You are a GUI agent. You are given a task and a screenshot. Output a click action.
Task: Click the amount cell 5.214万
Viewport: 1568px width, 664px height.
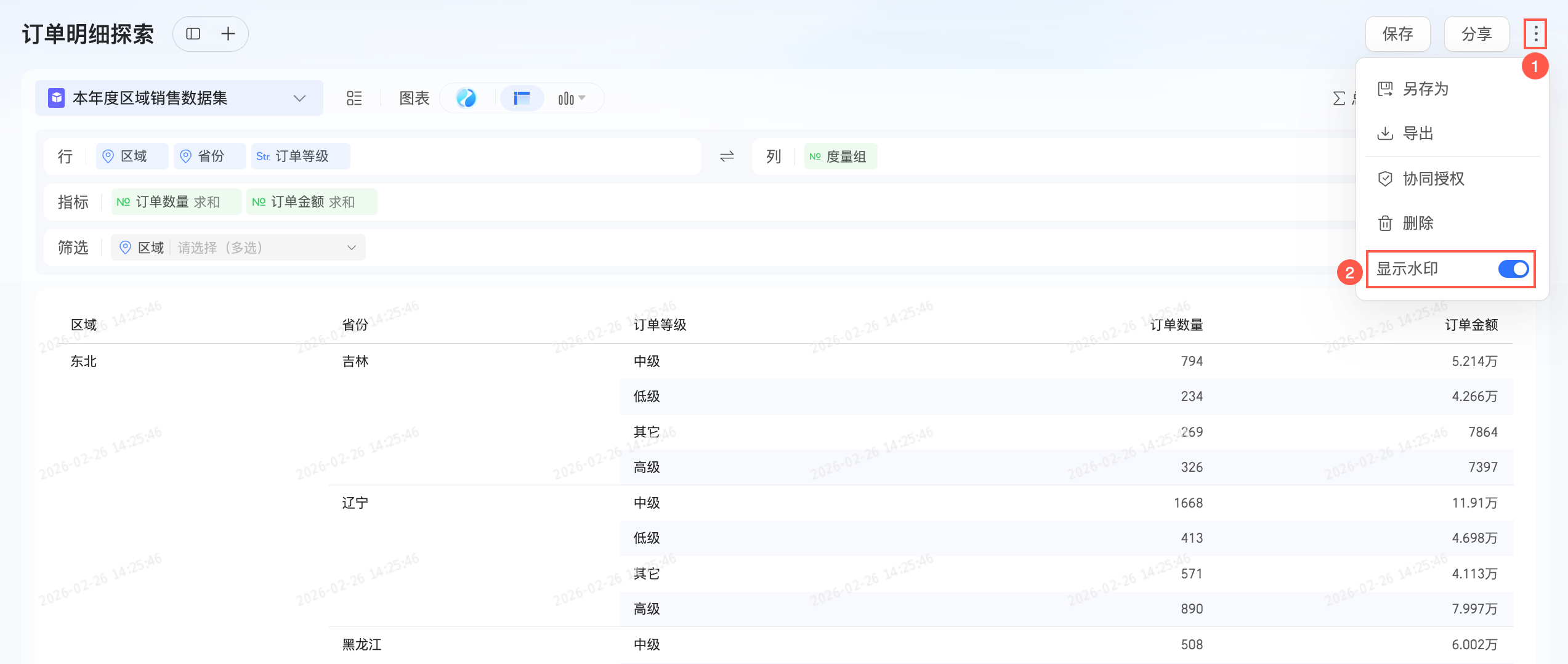click(1474, 362)
